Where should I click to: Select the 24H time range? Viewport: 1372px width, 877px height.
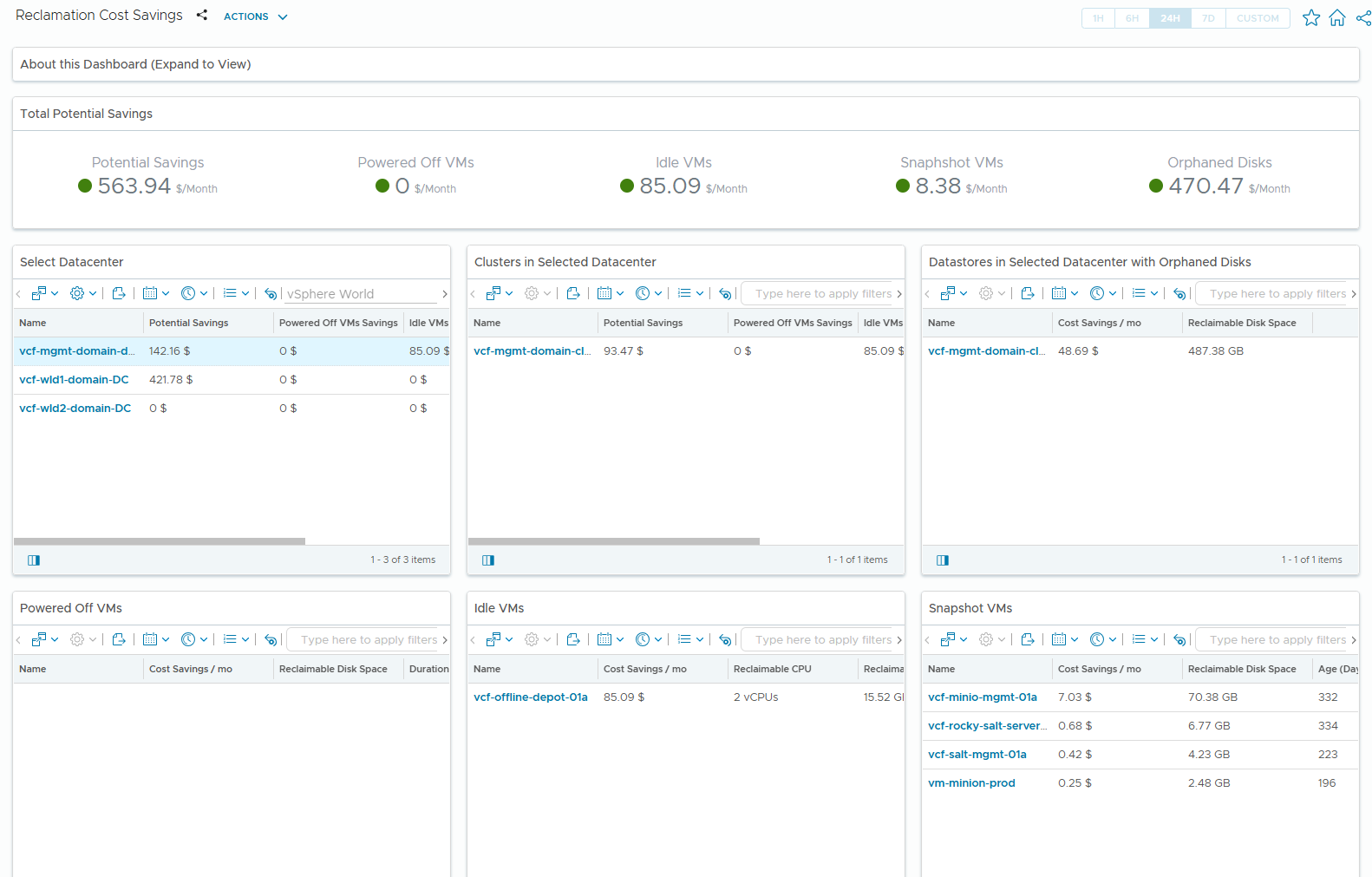tap(1170, 18)
